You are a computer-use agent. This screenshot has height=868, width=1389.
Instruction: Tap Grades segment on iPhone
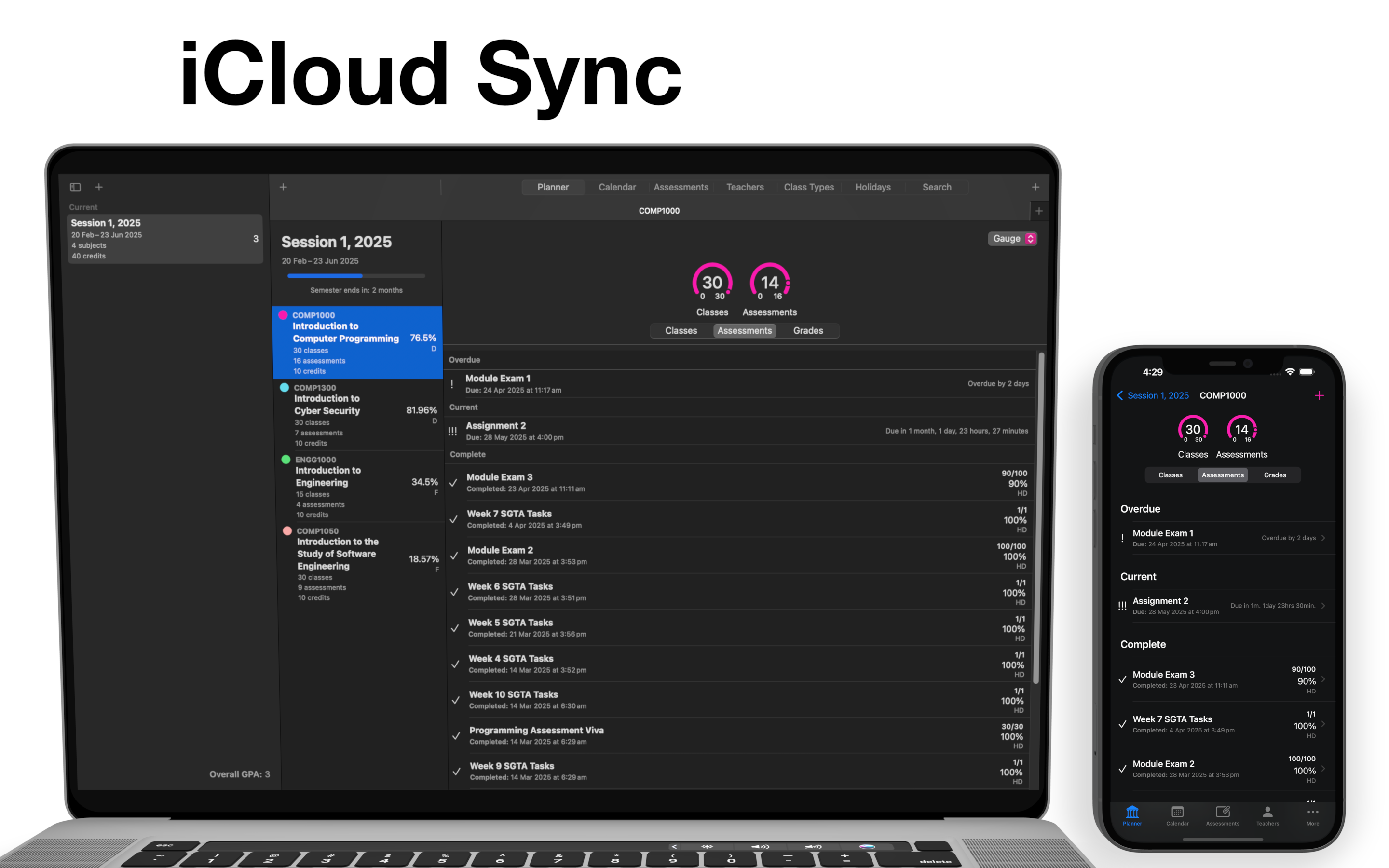(x=1275, y=475)
